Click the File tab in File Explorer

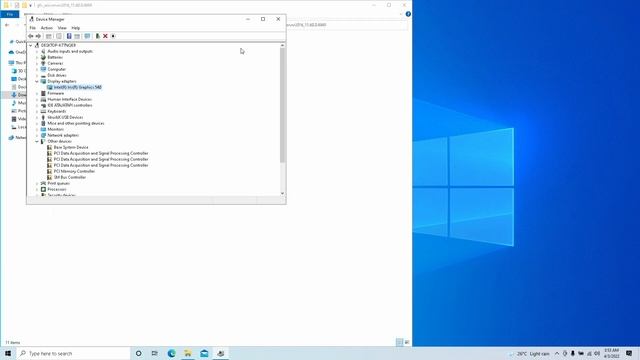tap(10, 14)
